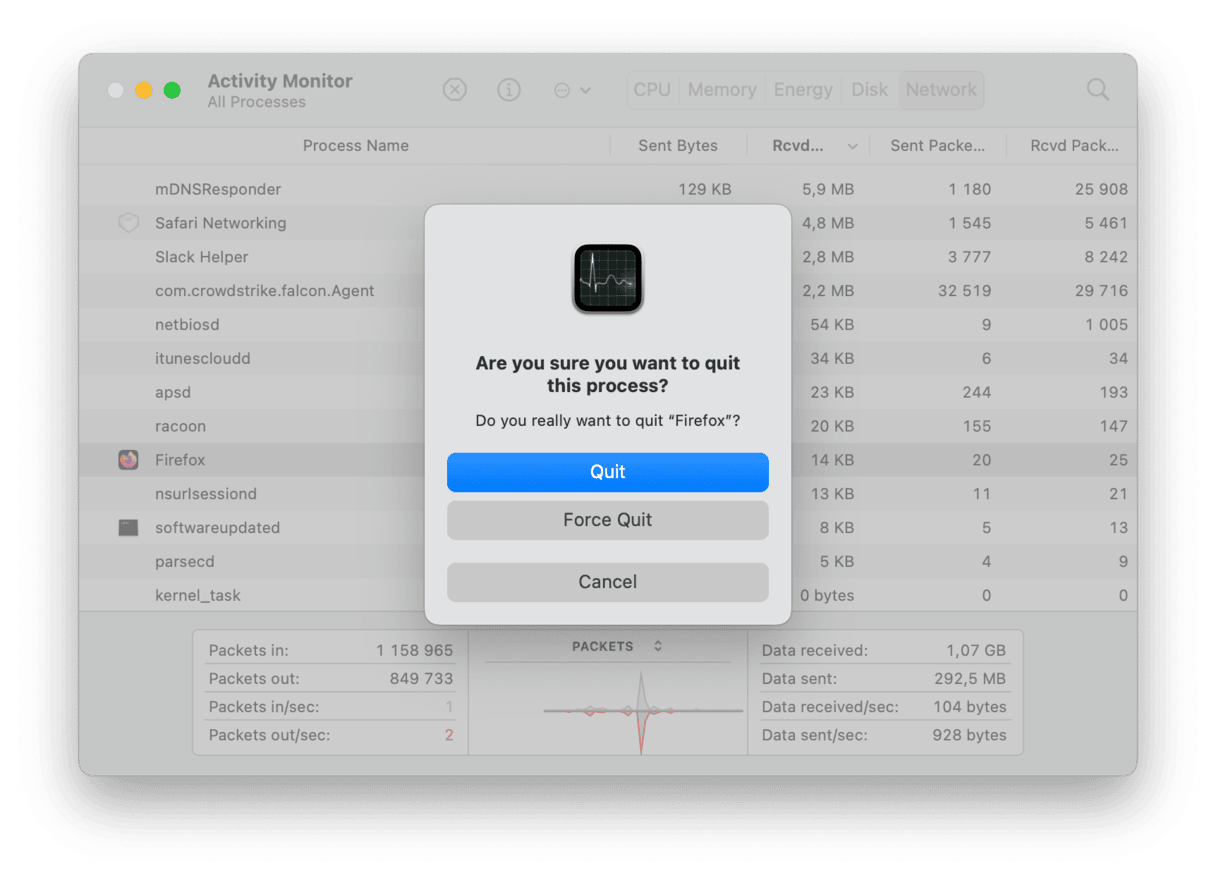Image resolution: width=1216 pixels, height=880 pixels.
Task: Click the minus icon in the toolbar
Action: pyautogui.click(x=561, y=89)
